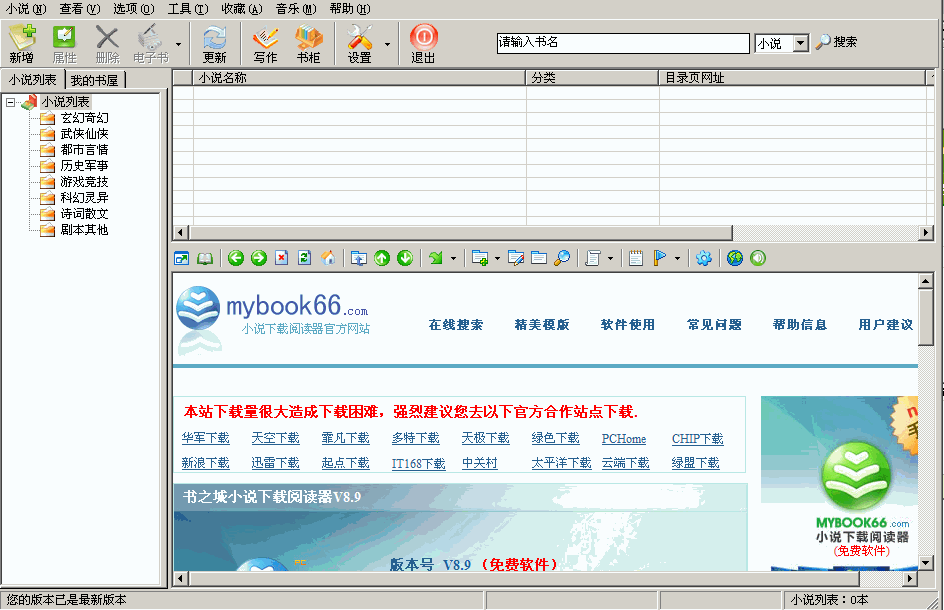Click the 目录页网址 column header

coord(792,78)
